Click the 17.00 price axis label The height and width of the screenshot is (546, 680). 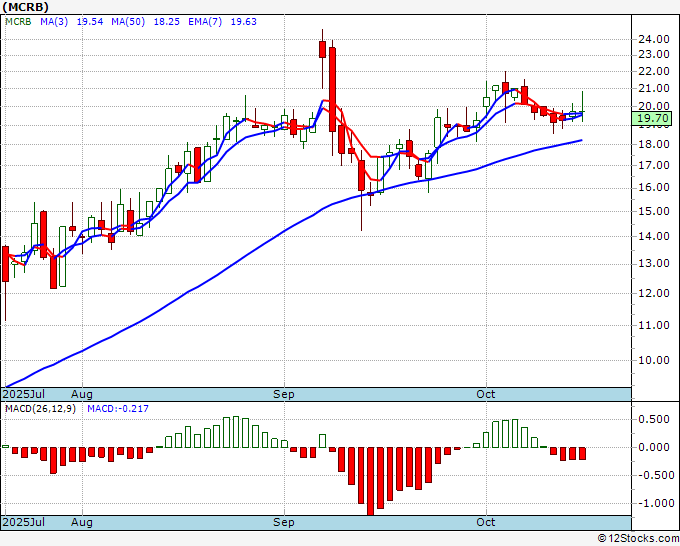click(654, 165)
